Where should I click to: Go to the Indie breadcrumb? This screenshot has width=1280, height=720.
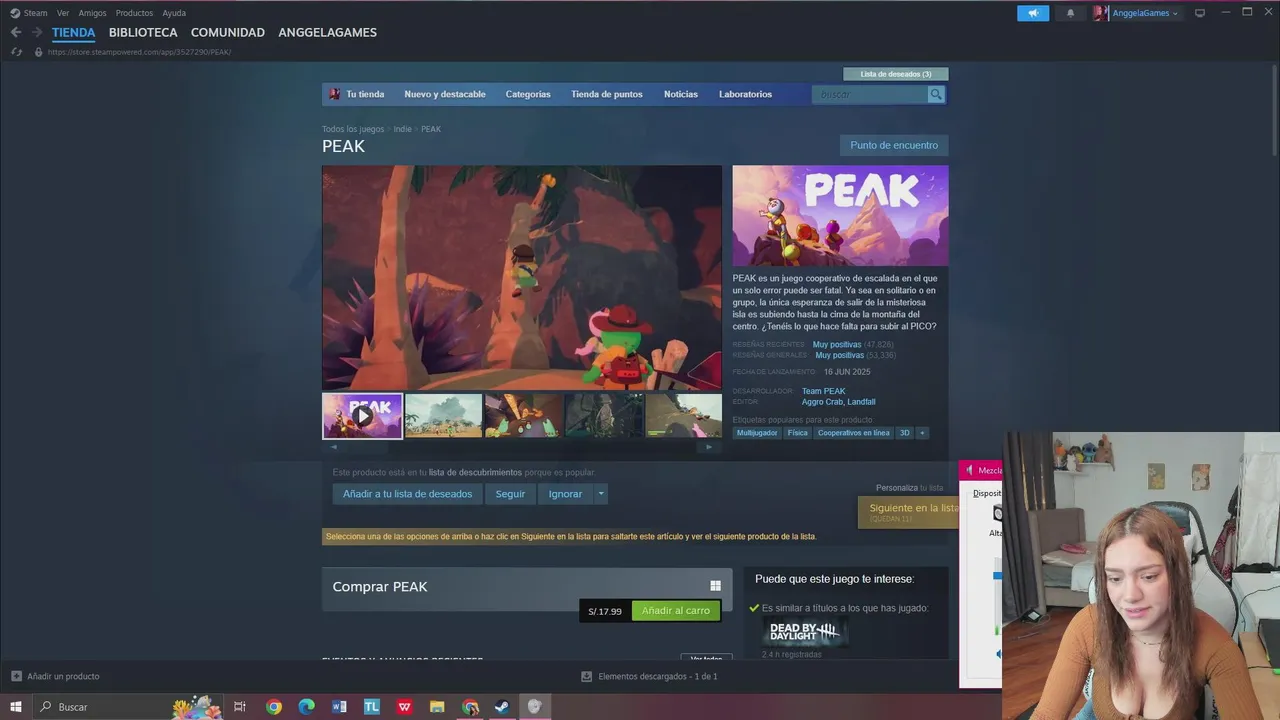pos(402,129)
